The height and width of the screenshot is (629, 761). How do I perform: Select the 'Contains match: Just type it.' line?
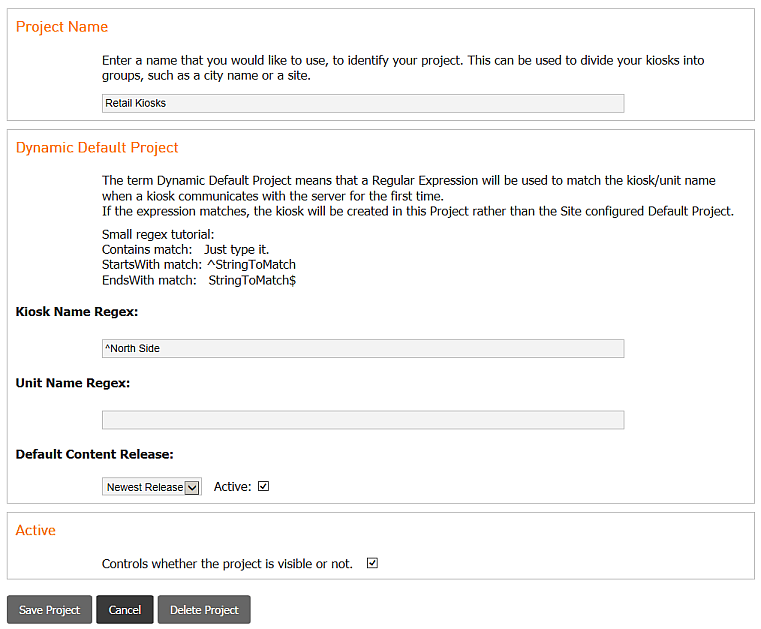tap(185, 249)
